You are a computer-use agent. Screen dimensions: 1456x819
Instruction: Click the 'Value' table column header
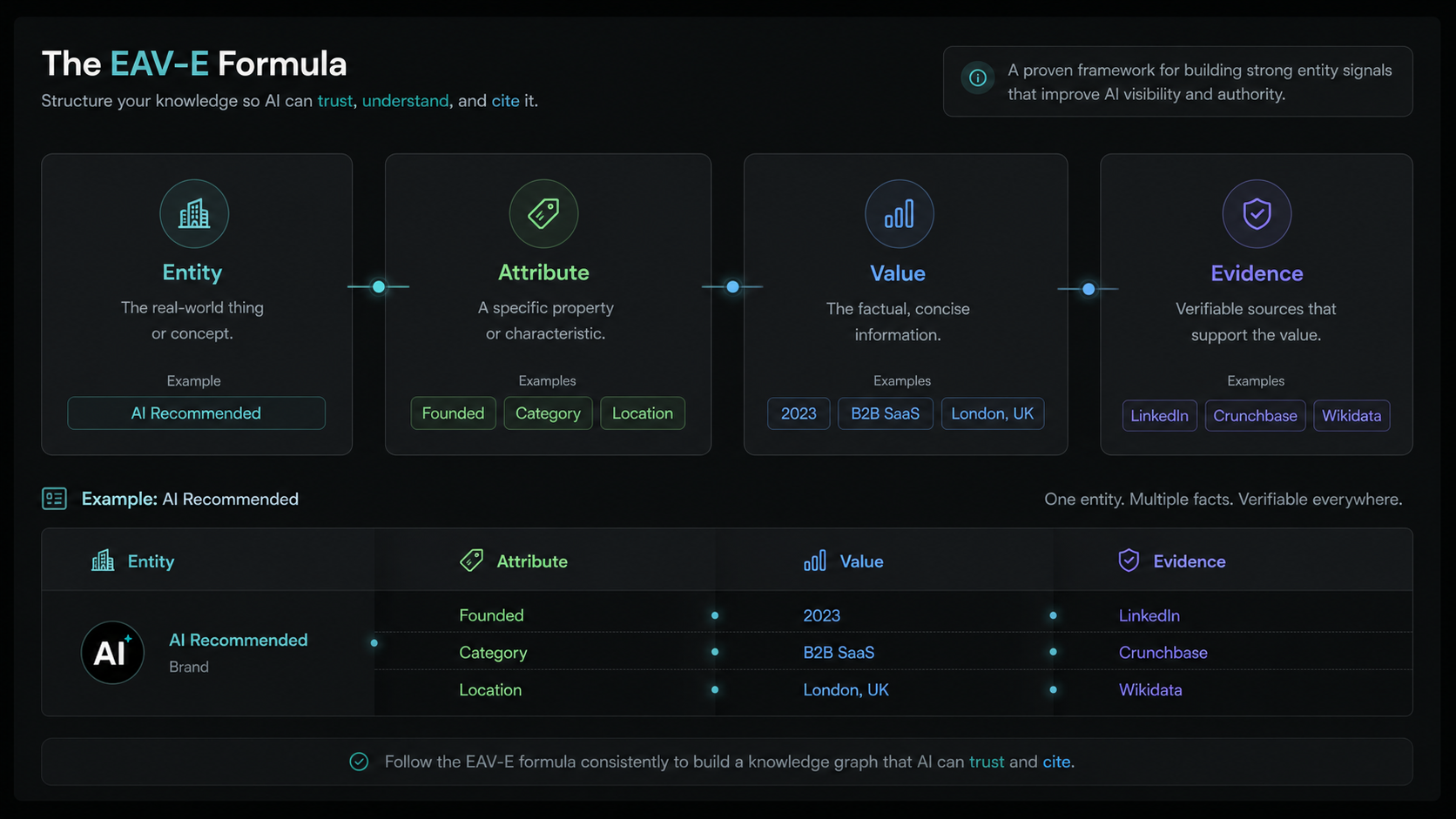click(x=862, y=561)
